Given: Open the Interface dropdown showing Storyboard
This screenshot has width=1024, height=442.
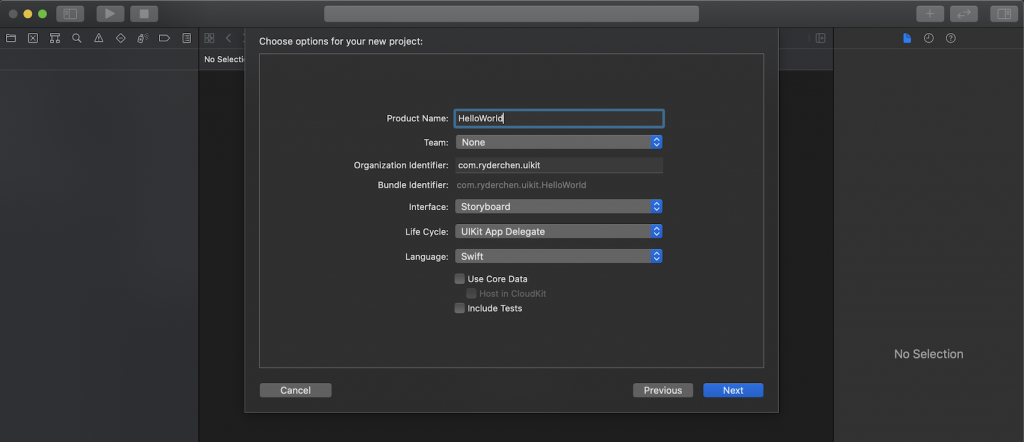Looking at the screenshot, I should pos(559,207).
